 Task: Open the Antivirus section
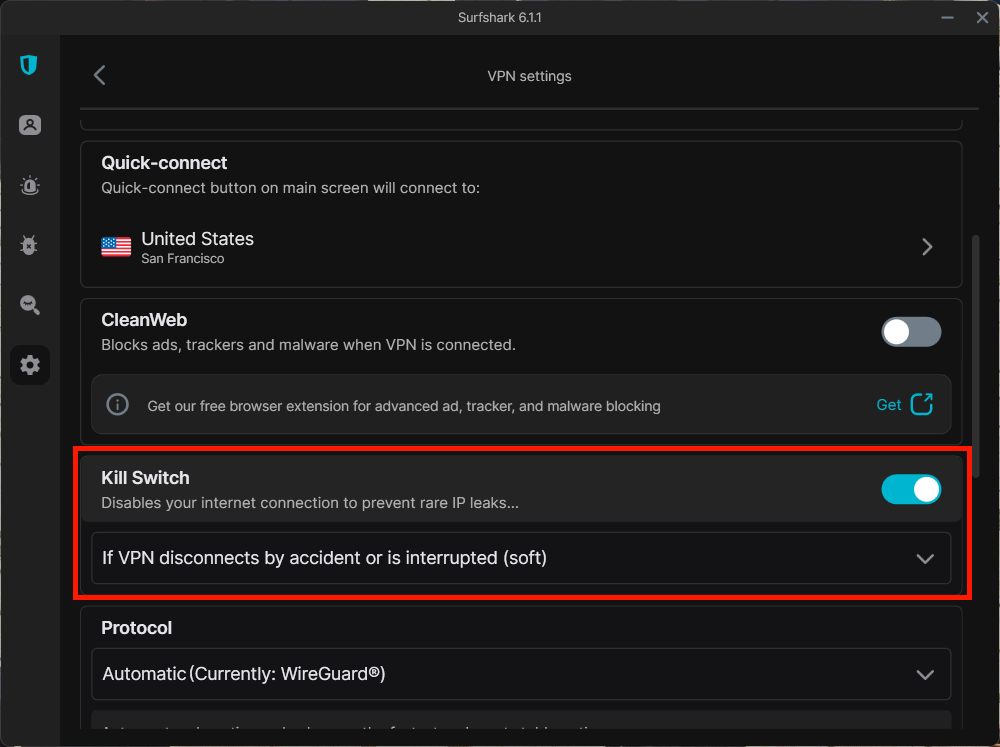click(x=29, y=245)
